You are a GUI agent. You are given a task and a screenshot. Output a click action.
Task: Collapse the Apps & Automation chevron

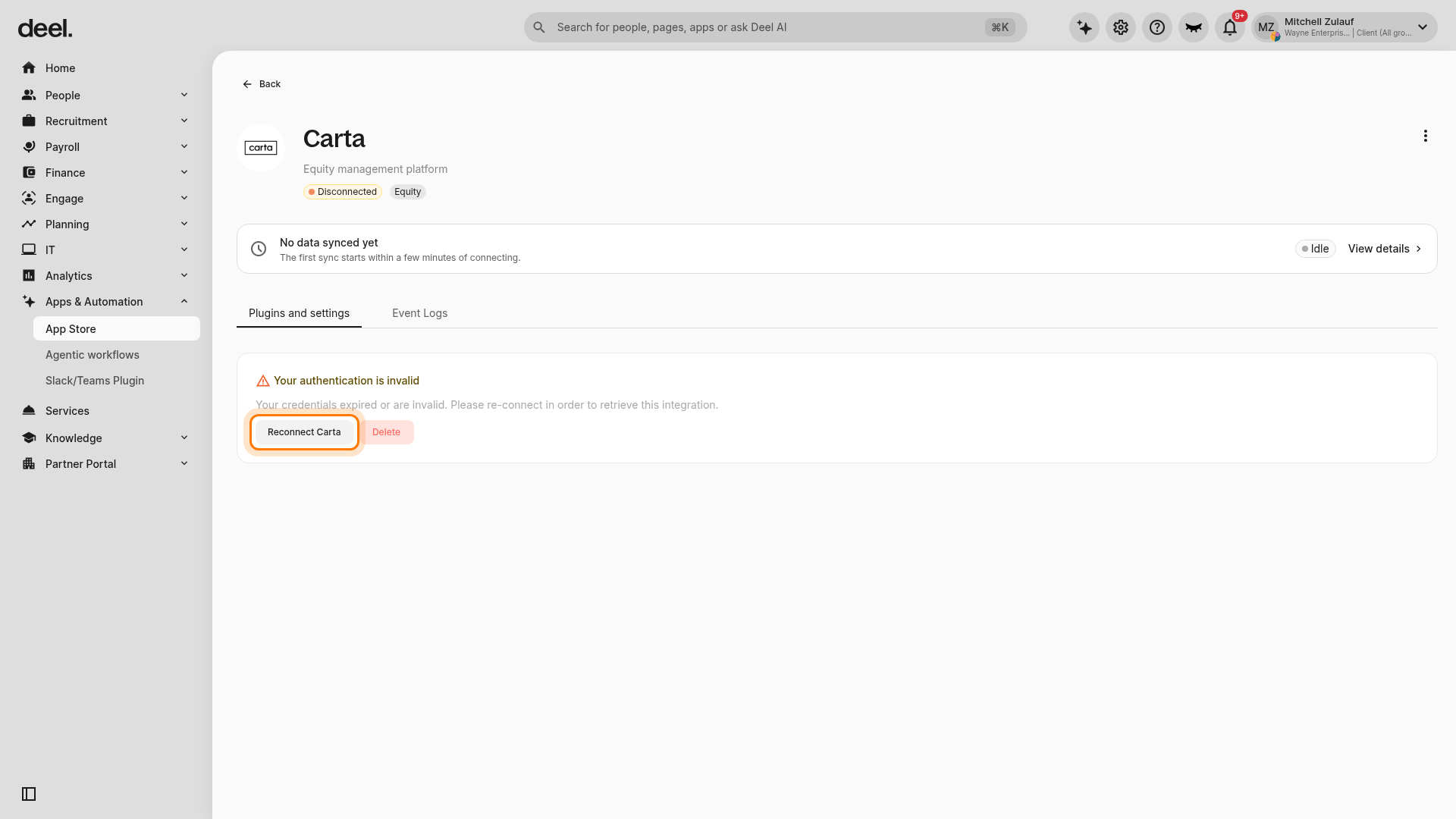[184, 301]
